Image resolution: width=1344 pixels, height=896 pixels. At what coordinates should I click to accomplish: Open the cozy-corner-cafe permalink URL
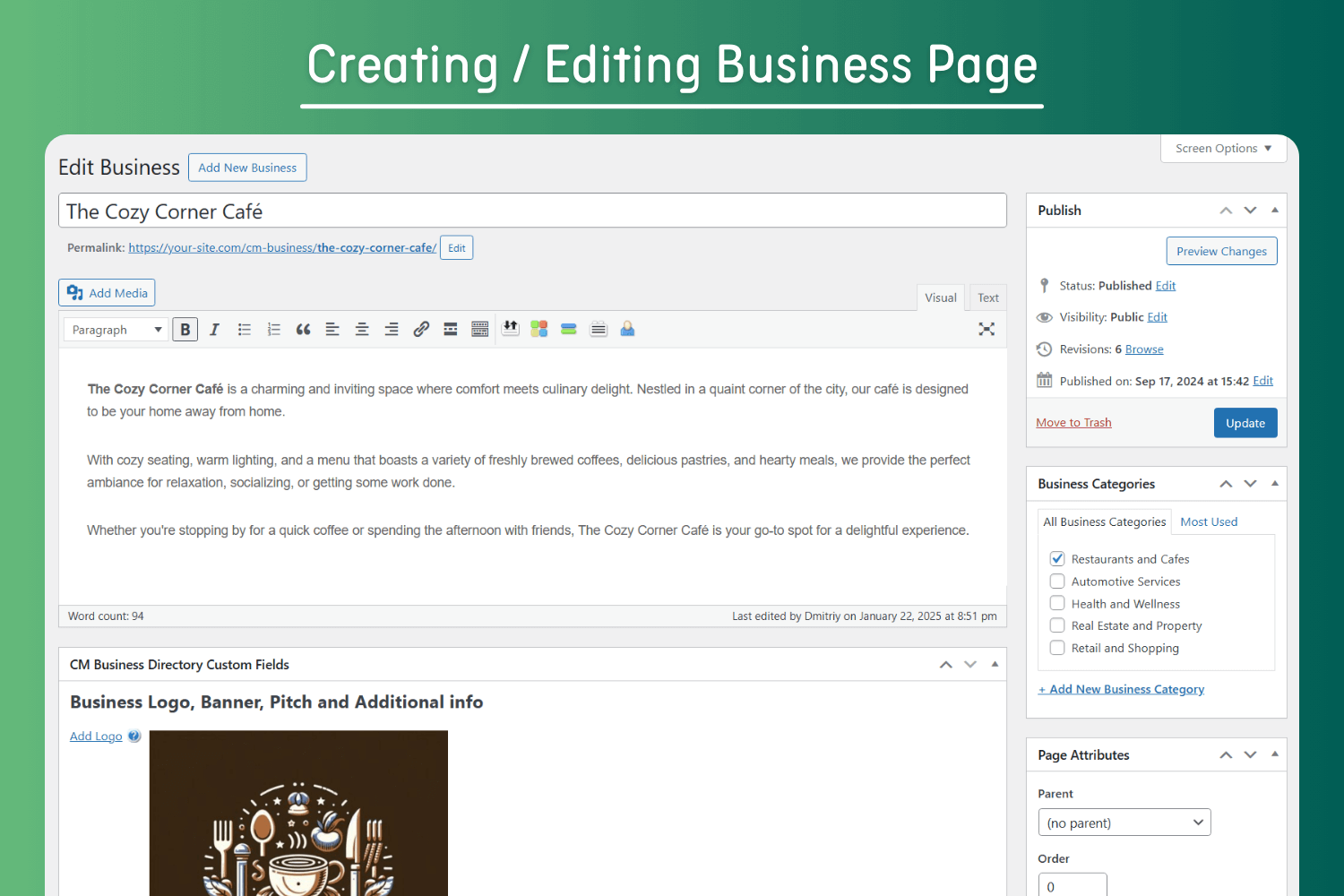click(x=282, y=248)
